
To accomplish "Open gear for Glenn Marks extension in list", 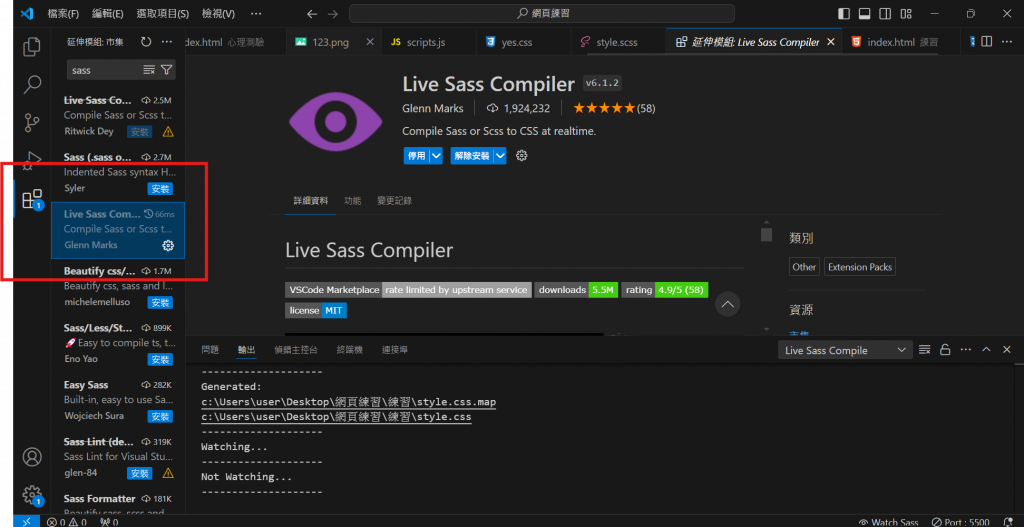I will coord(168,246).
